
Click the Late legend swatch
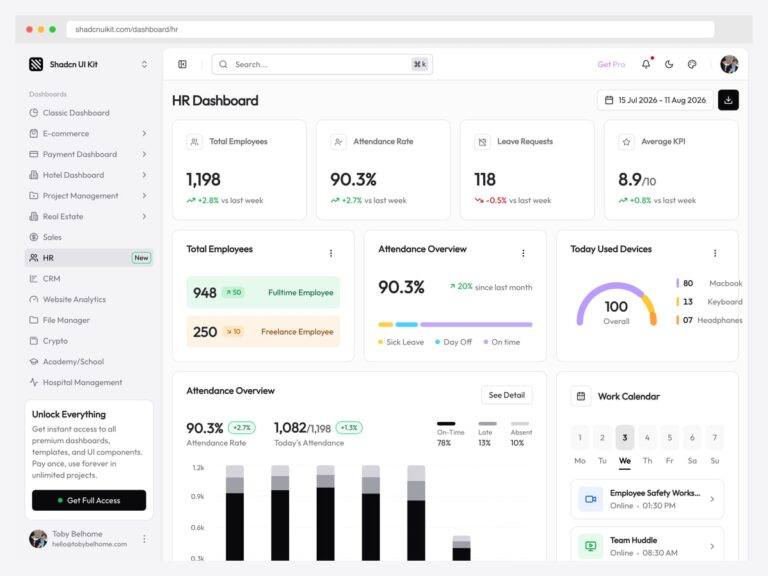coord(487,424)
